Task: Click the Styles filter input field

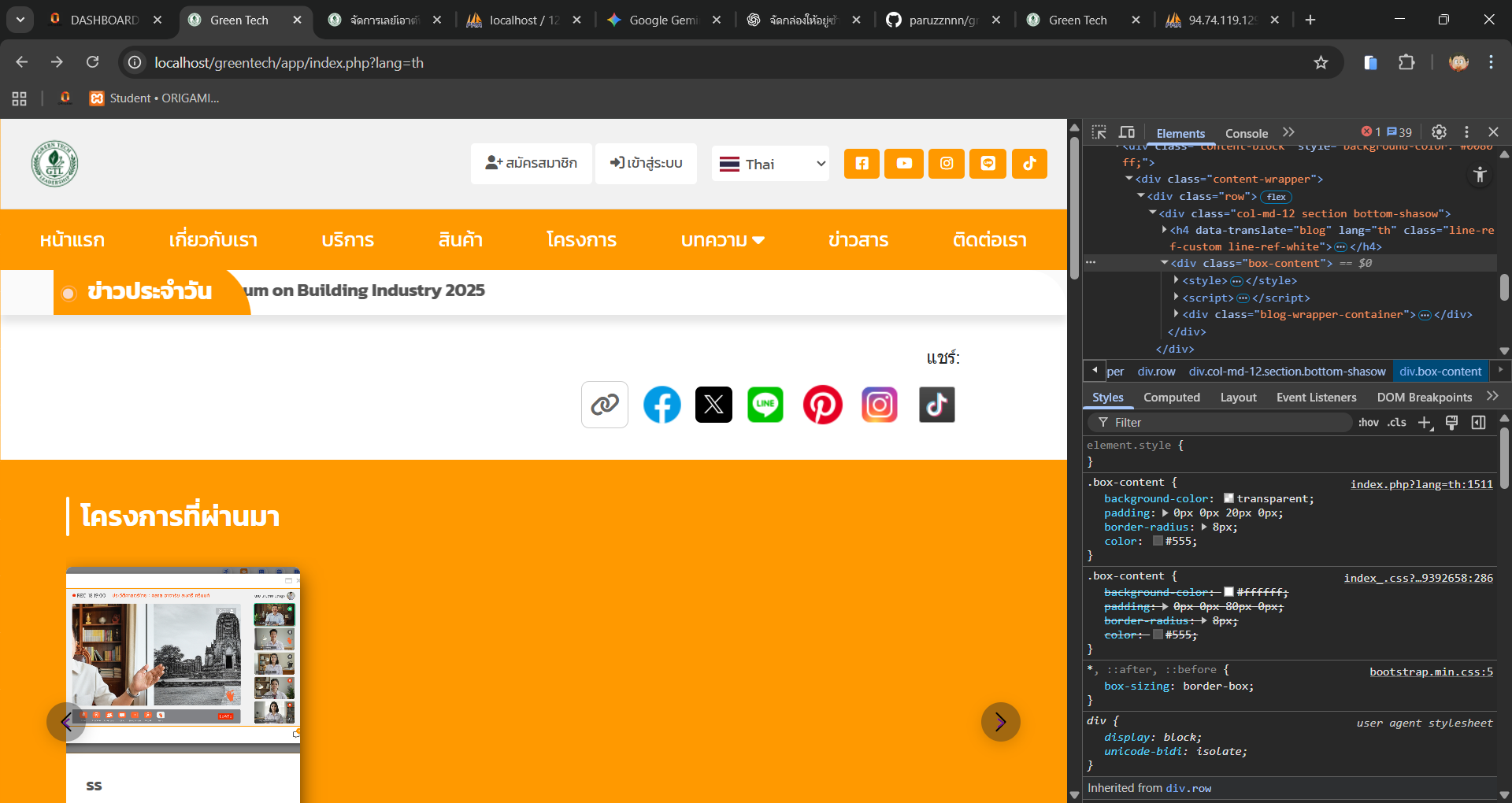Action: [x=1228, y=423]
